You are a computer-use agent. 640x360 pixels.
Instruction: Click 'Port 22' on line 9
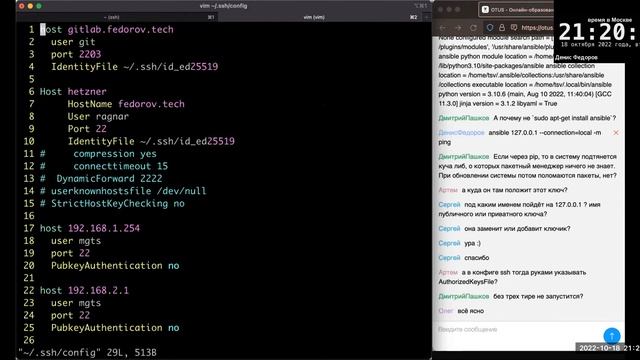[87, 129]
